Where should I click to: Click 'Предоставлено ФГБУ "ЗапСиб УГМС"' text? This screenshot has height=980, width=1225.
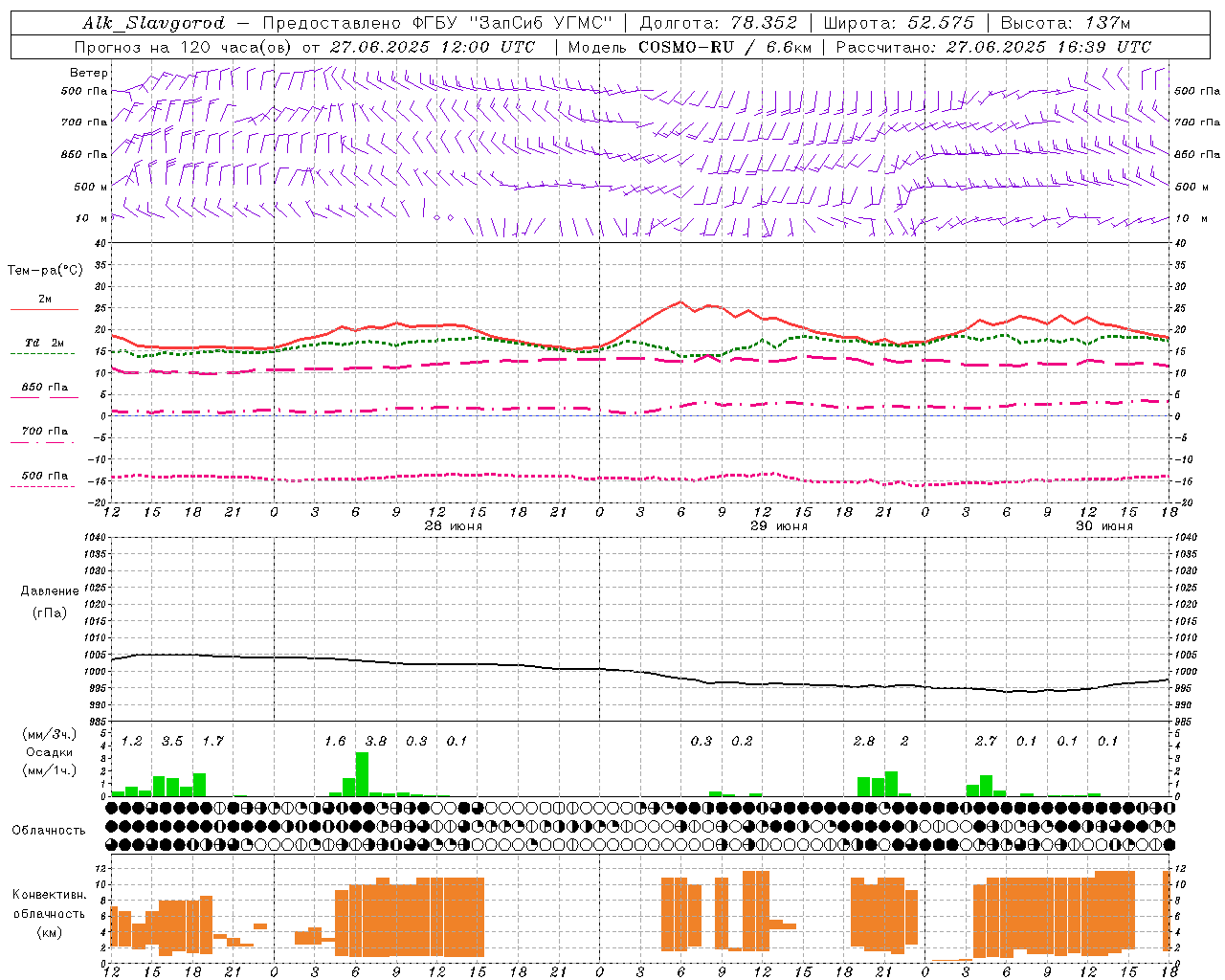pos(436,23)
